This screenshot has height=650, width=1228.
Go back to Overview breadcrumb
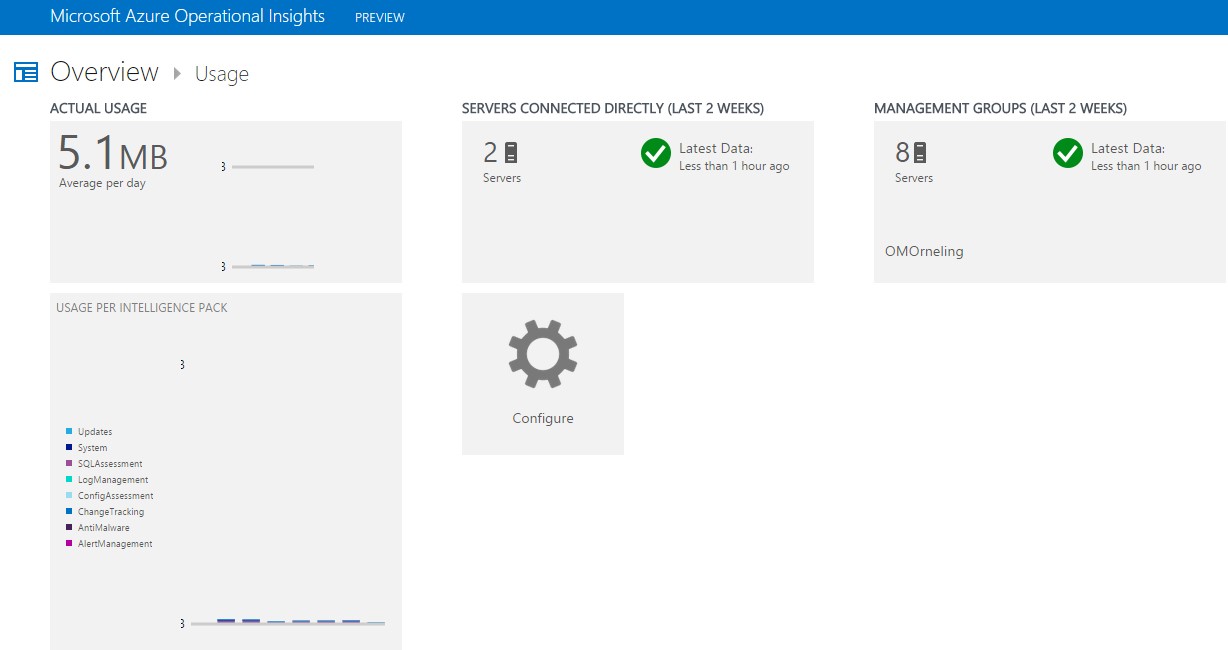click(104, 72)
